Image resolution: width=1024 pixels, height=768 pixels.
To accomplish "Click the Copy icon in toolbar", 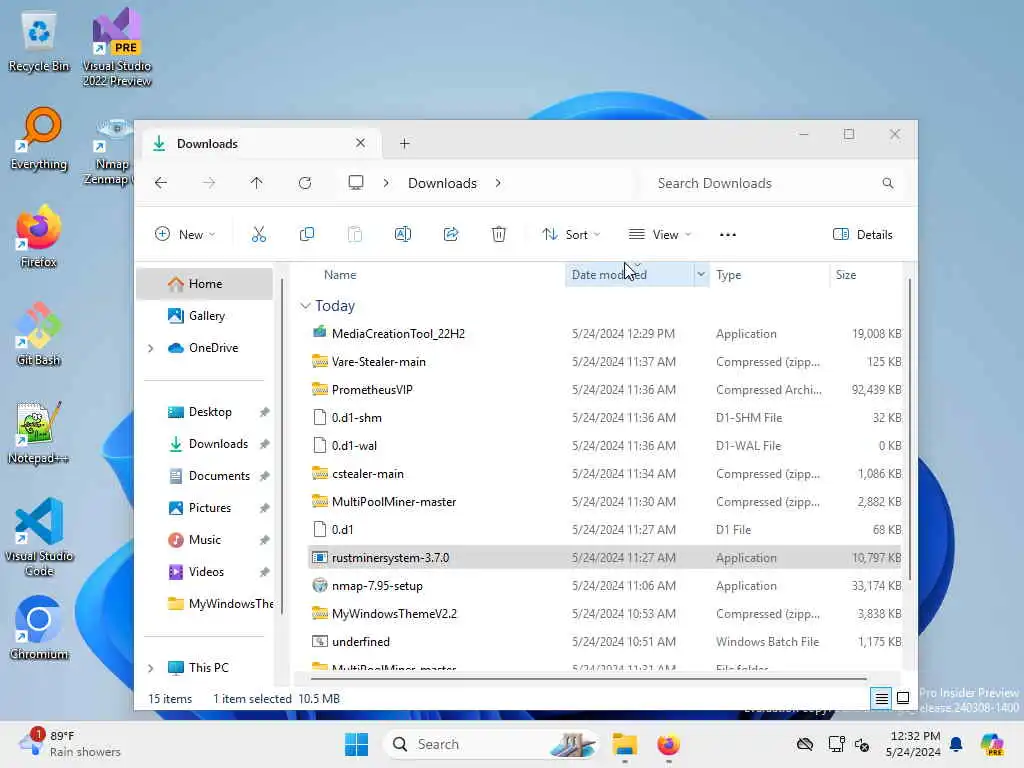I will (306, 234).
